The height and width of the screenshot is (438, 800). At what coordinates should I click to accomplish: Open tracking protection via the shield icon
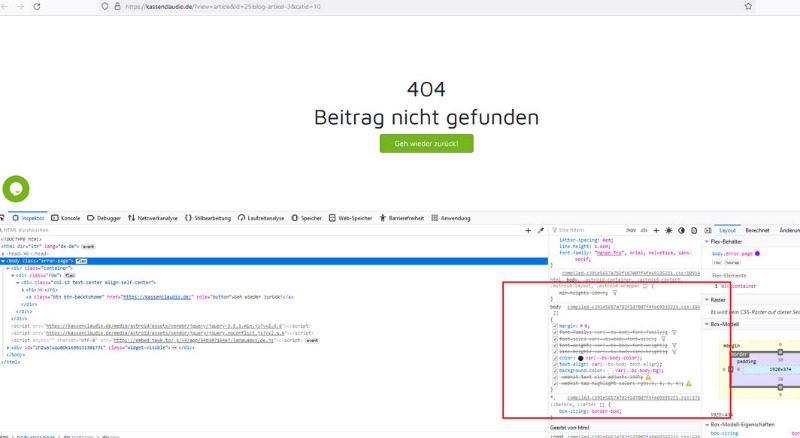105,7
